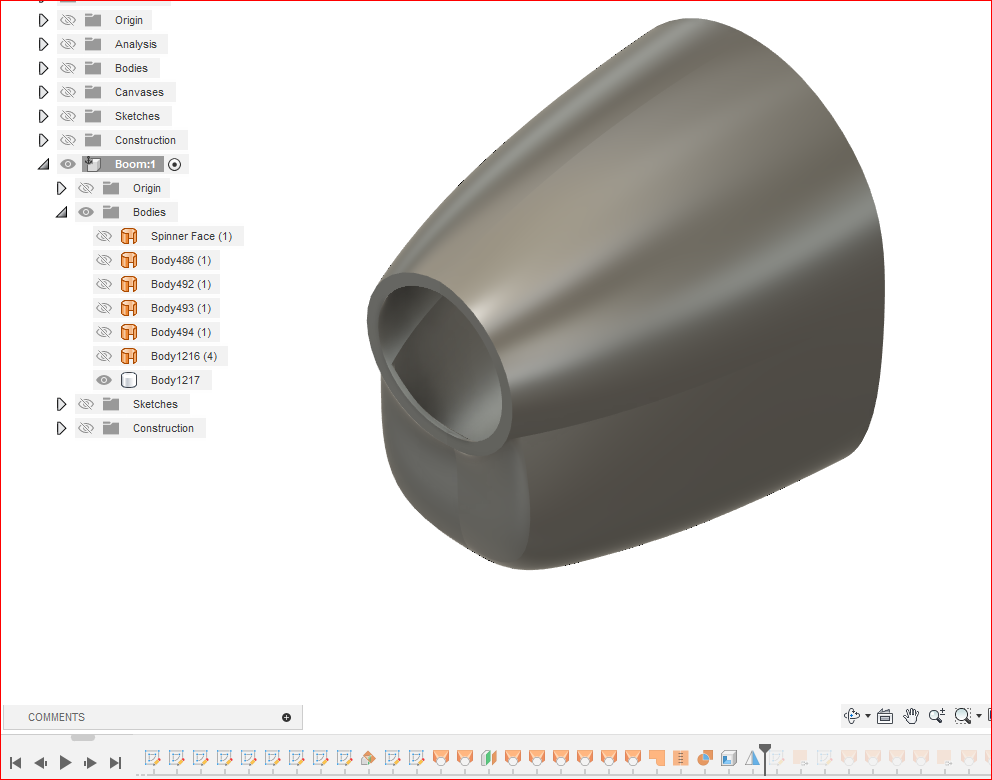Open the Look At tool
Image resolution: width=992 pixels, height=780 pixels.
[x=885, y=716]
